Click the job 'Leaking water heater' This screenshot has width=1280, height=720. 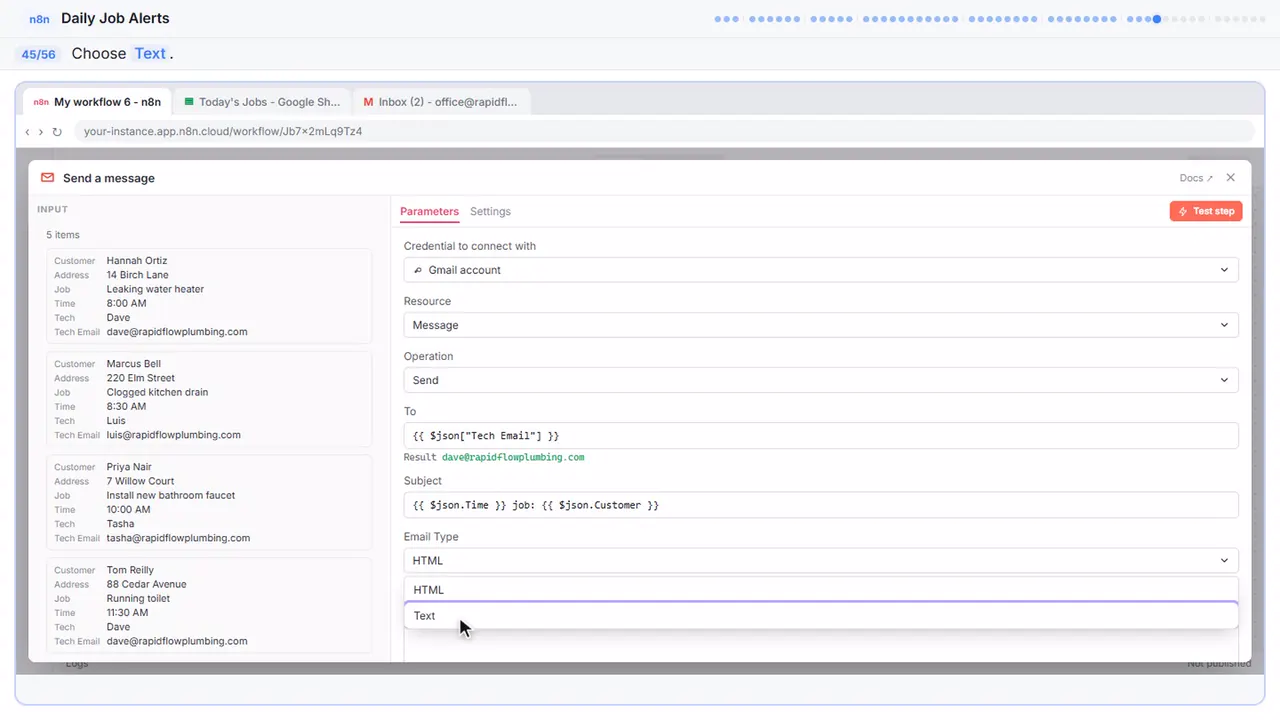point(155,289)
